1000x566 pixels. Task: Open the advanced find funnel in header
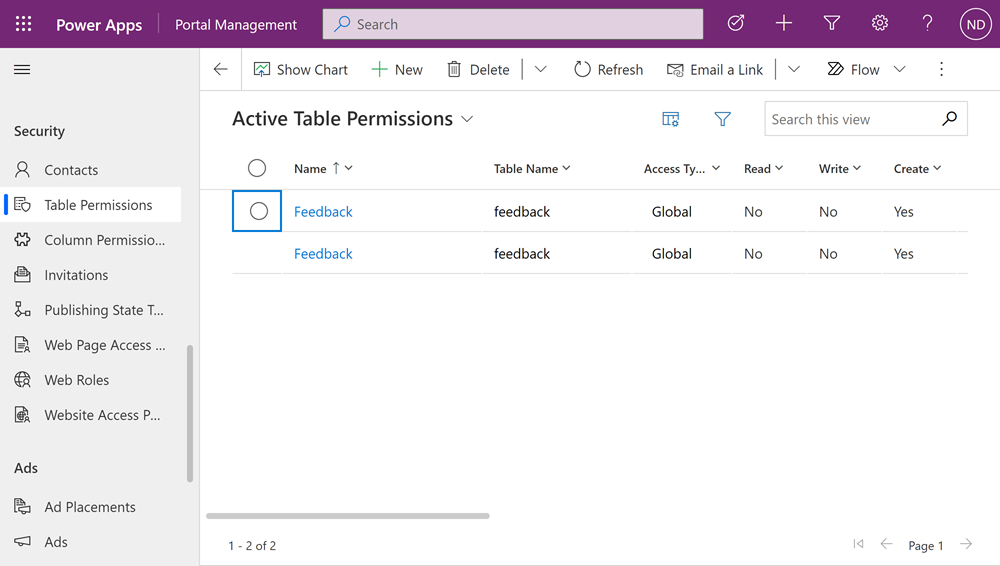831,24
